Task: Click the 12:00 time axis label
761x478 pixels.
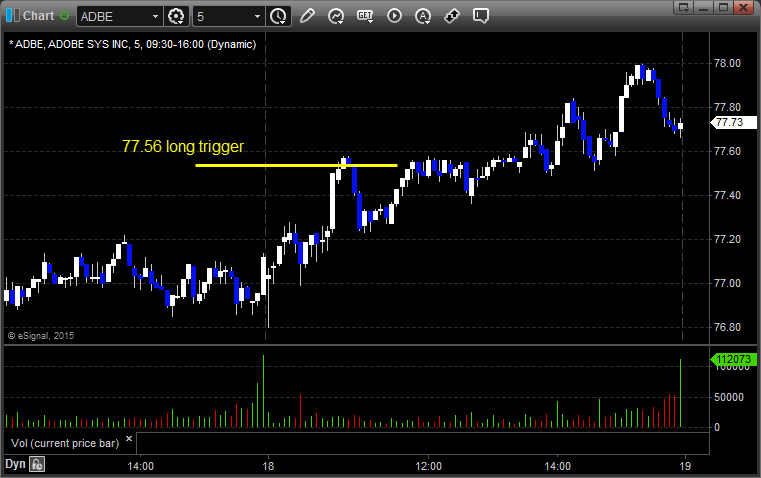Action: (x=429, y=466)
